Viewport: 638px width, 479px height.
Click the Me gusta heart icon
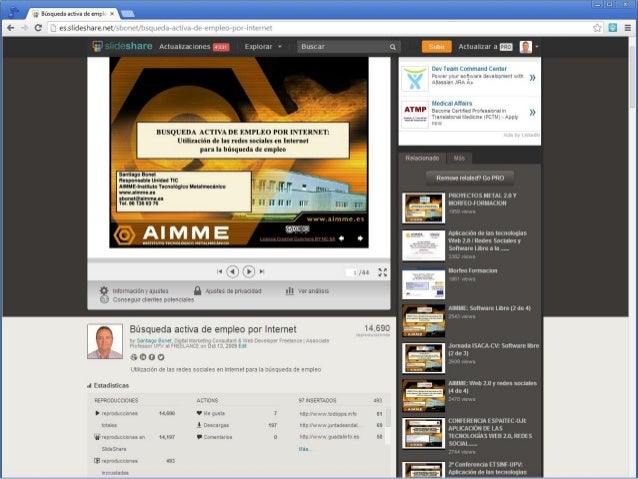[199, 413]
